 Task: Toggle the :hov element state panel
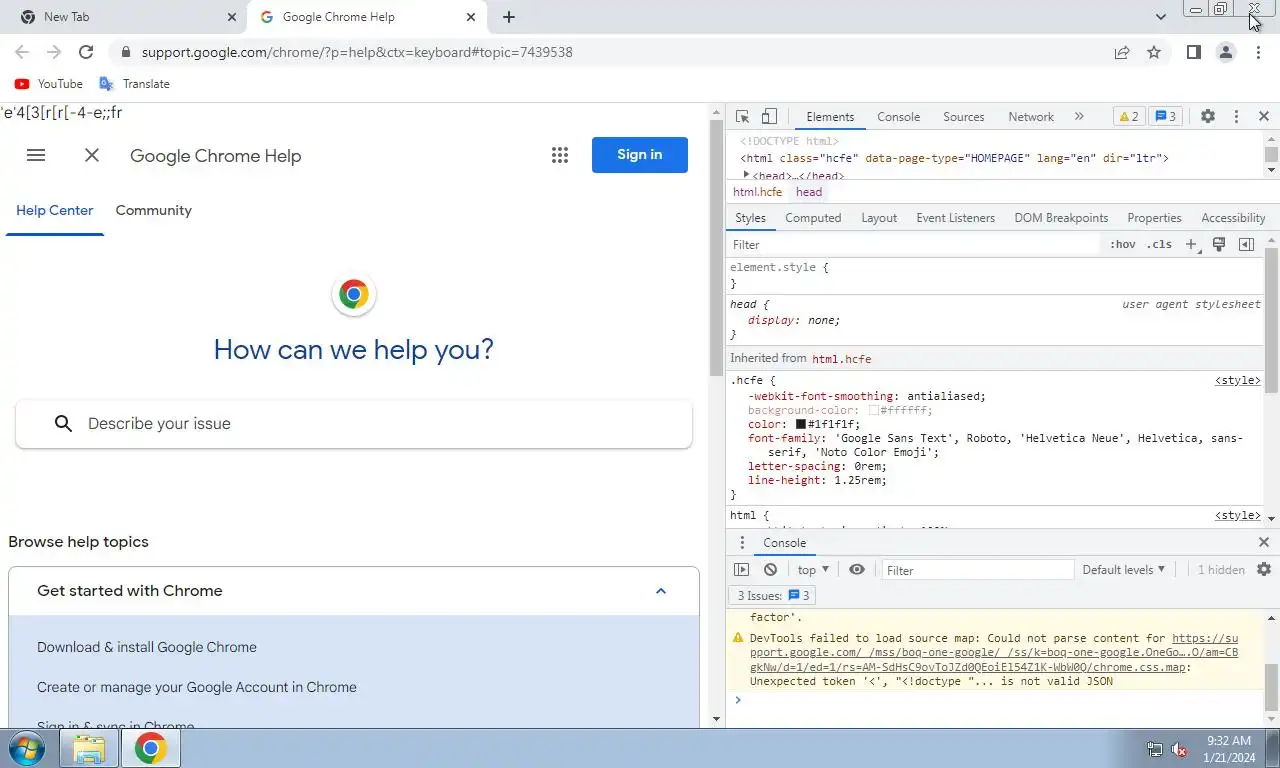click(x=1122, y=245)
